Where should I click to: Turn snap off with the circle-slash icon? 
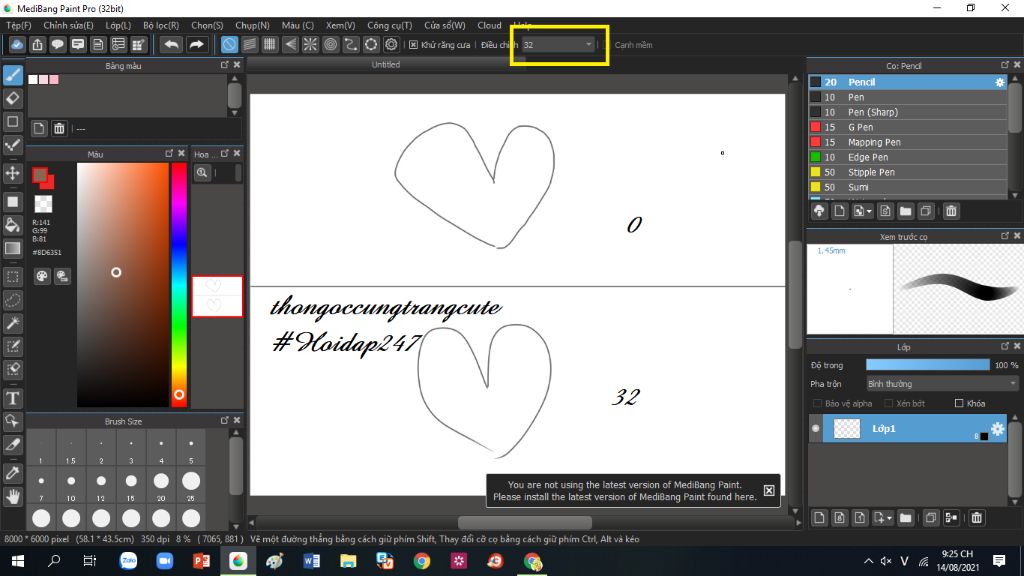click(x=229, y=44)
